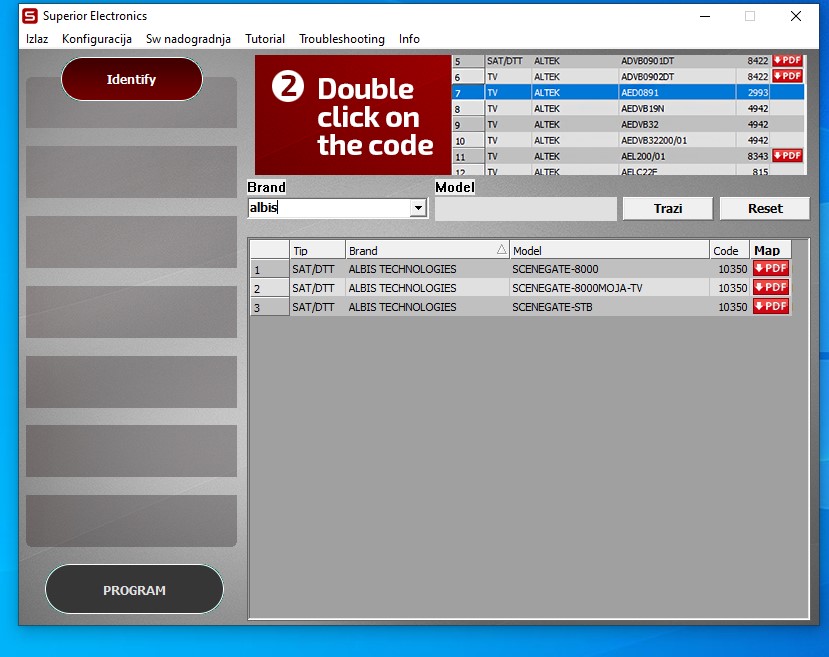Click the Code column header
The height and width of the screenshot is (657, 829).
pos(730,251)
